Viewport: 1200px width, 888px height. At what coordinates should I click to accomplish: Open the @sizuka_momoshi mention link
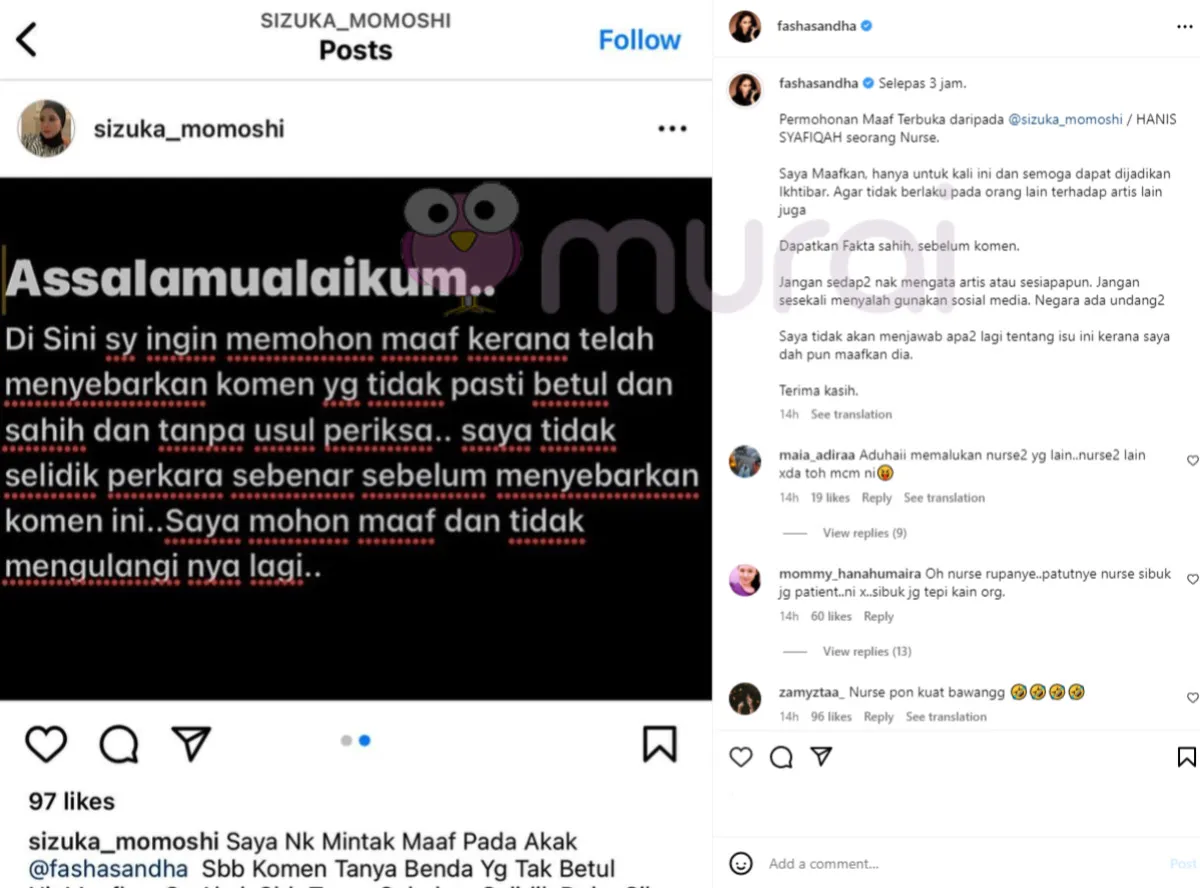[1065, 119]
